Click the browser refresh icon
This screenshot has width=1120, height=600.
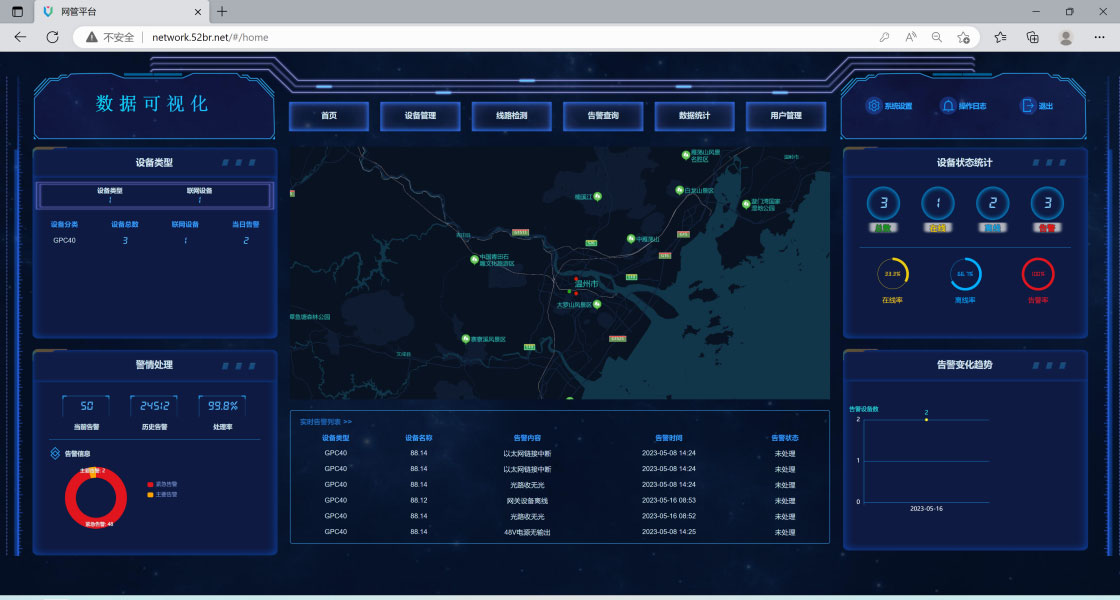tap(52, 37)
